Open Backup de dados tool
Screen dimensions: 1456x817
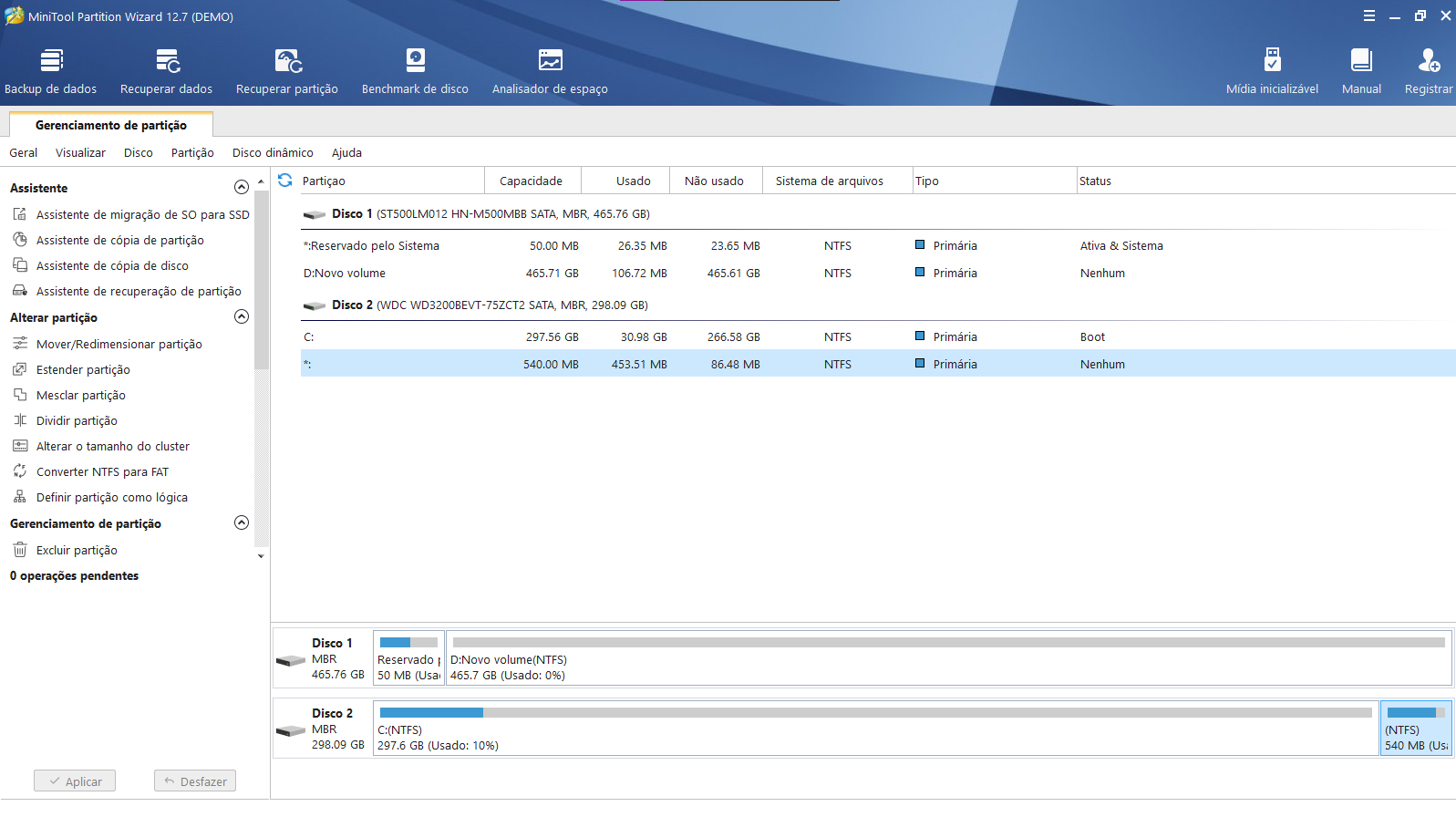tap(51, 72)
